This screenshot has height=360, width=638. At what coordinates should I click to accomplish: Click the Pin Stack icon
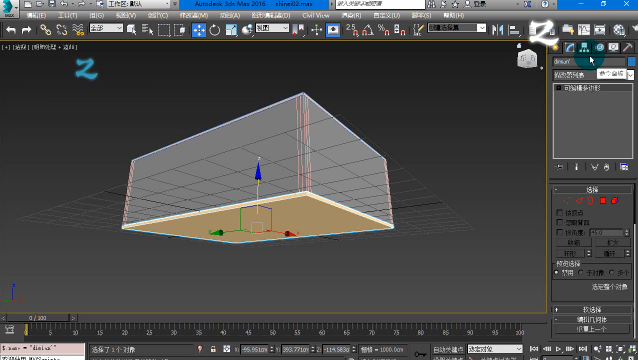(x=559, y=167)
